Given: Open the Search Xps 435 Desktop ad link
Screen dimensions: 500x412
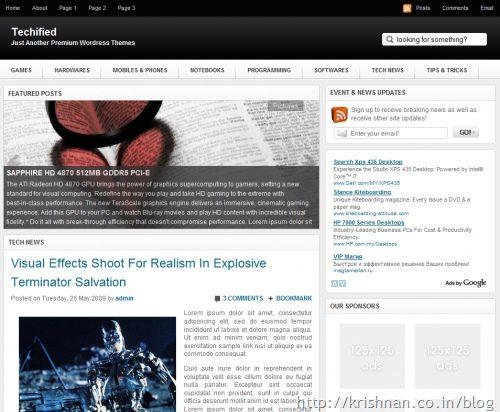Looking at the screenshot, I should 368,162.
